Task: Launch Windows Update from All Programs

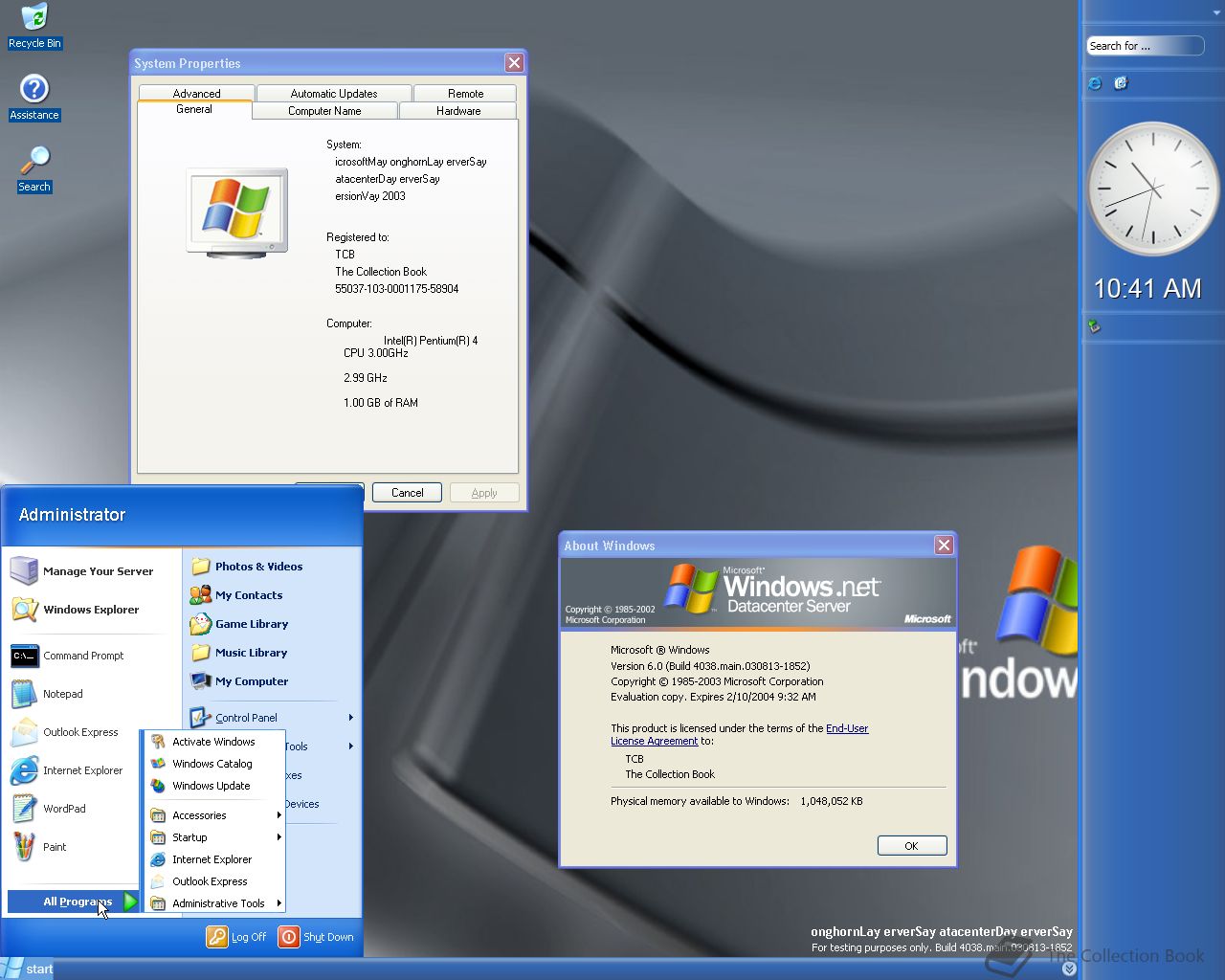Action: click(213, 786)
